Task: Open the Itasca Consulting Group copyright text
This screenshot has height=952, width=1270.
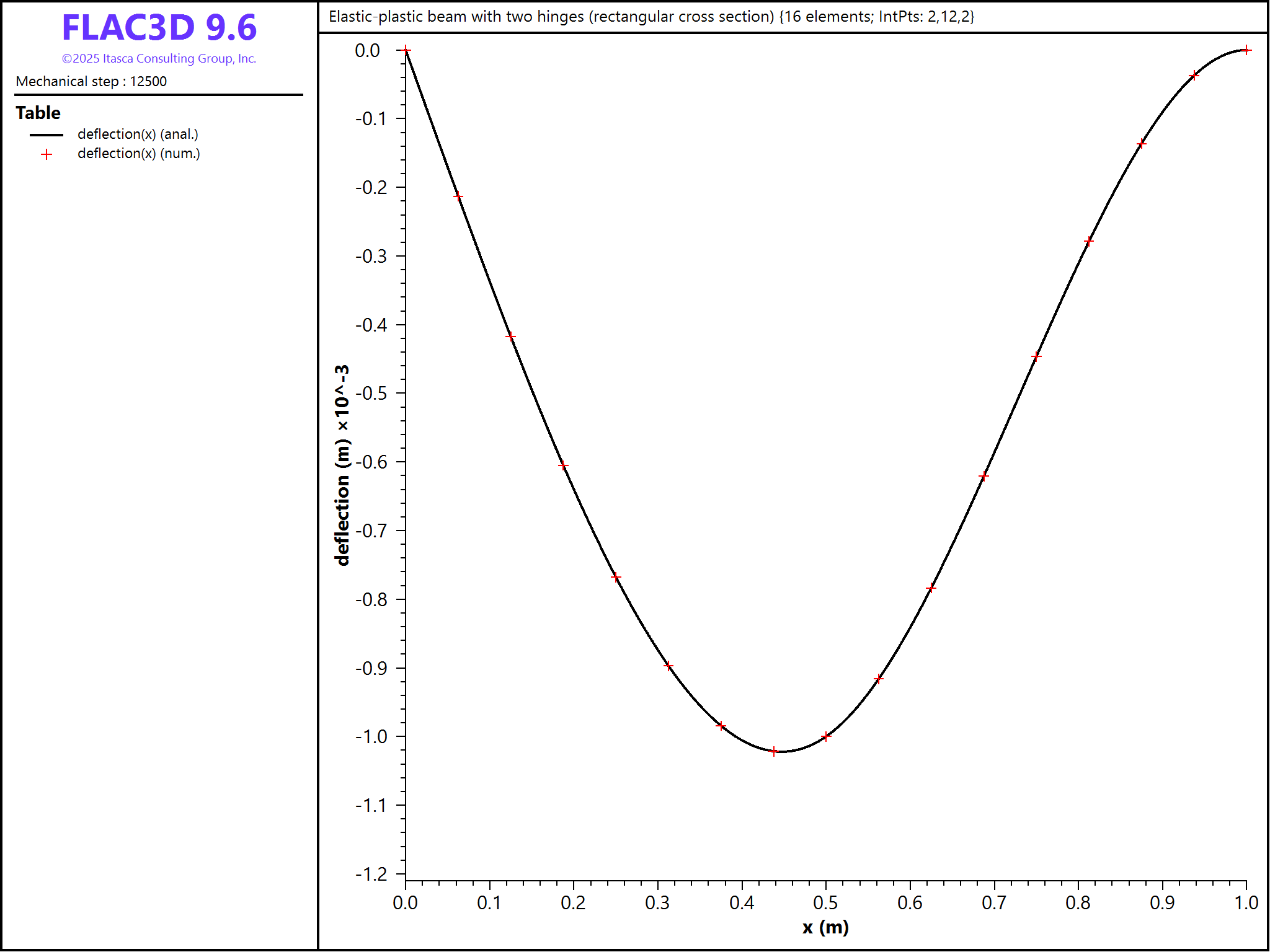Action: coord(159,59)
